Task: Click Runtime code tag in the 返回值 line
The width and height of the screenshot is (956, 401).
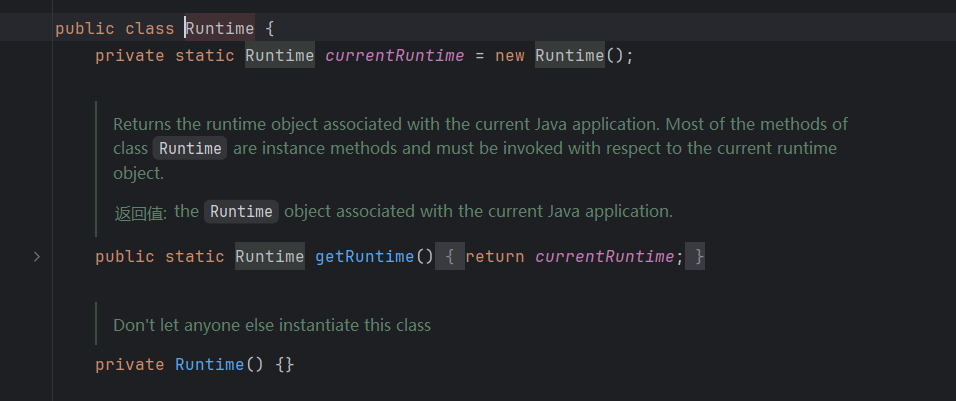Action: tap(241, 212)
